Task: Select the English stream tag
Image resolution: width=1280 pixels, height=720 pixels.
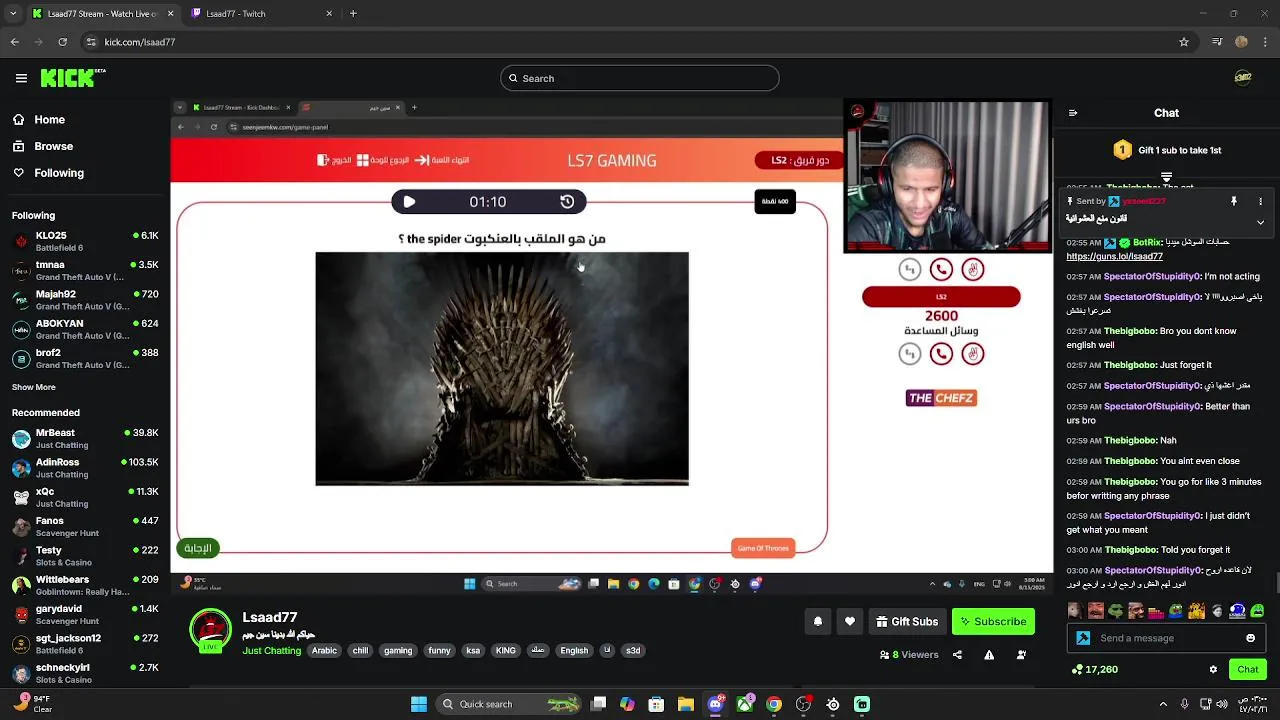Action: 574,650
